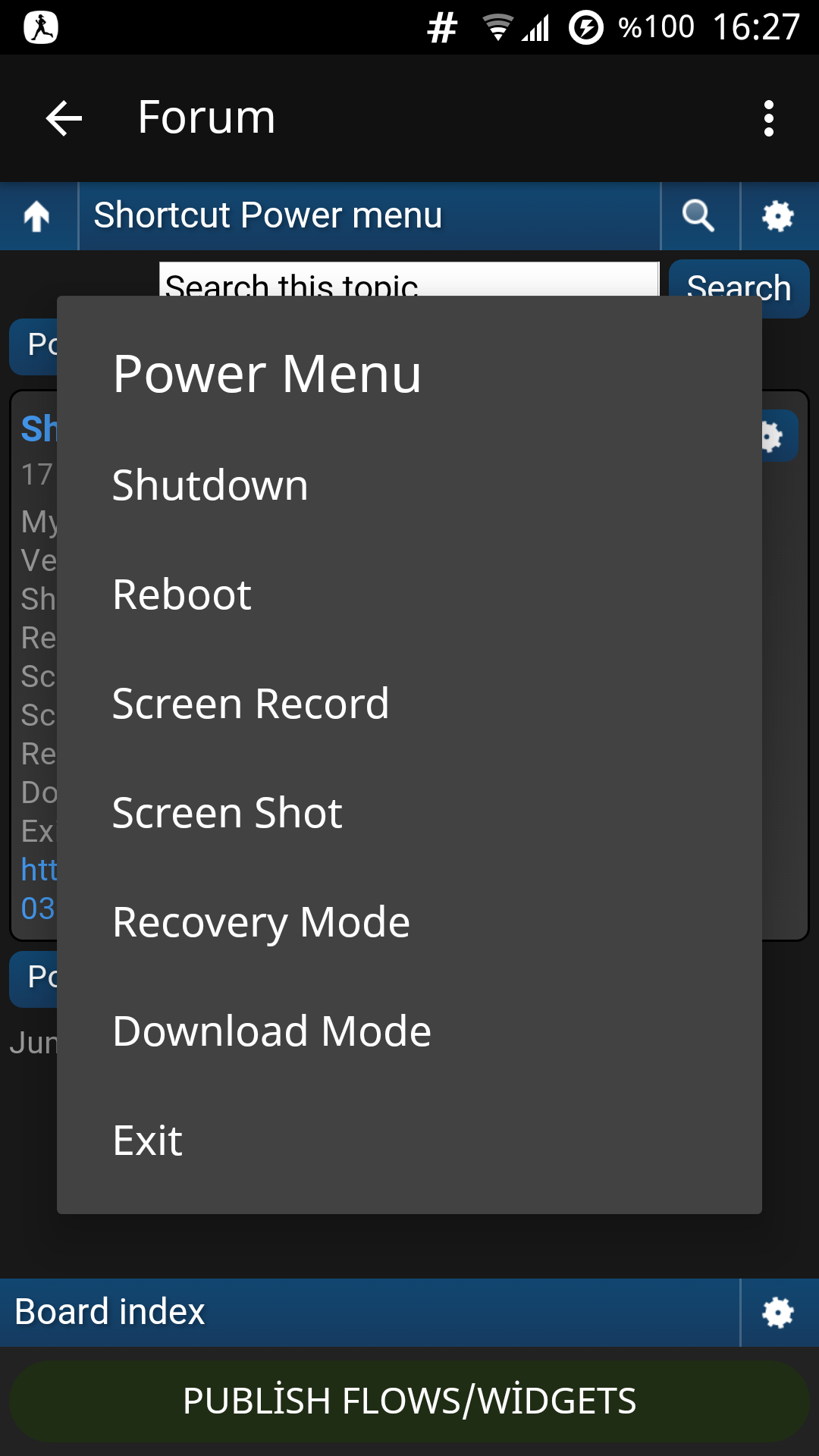The width and height of the screenshot is (819, 1456).
Task: Tap the running man notification icon
Action: coord(41,27)
